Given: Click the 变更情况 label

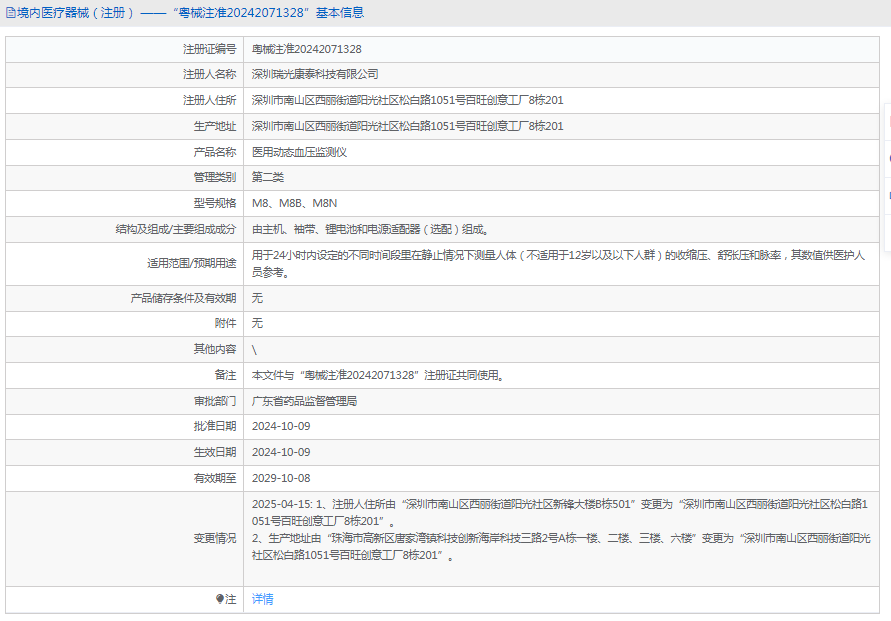Looking at the screenshot, I should tap(215, 539).
